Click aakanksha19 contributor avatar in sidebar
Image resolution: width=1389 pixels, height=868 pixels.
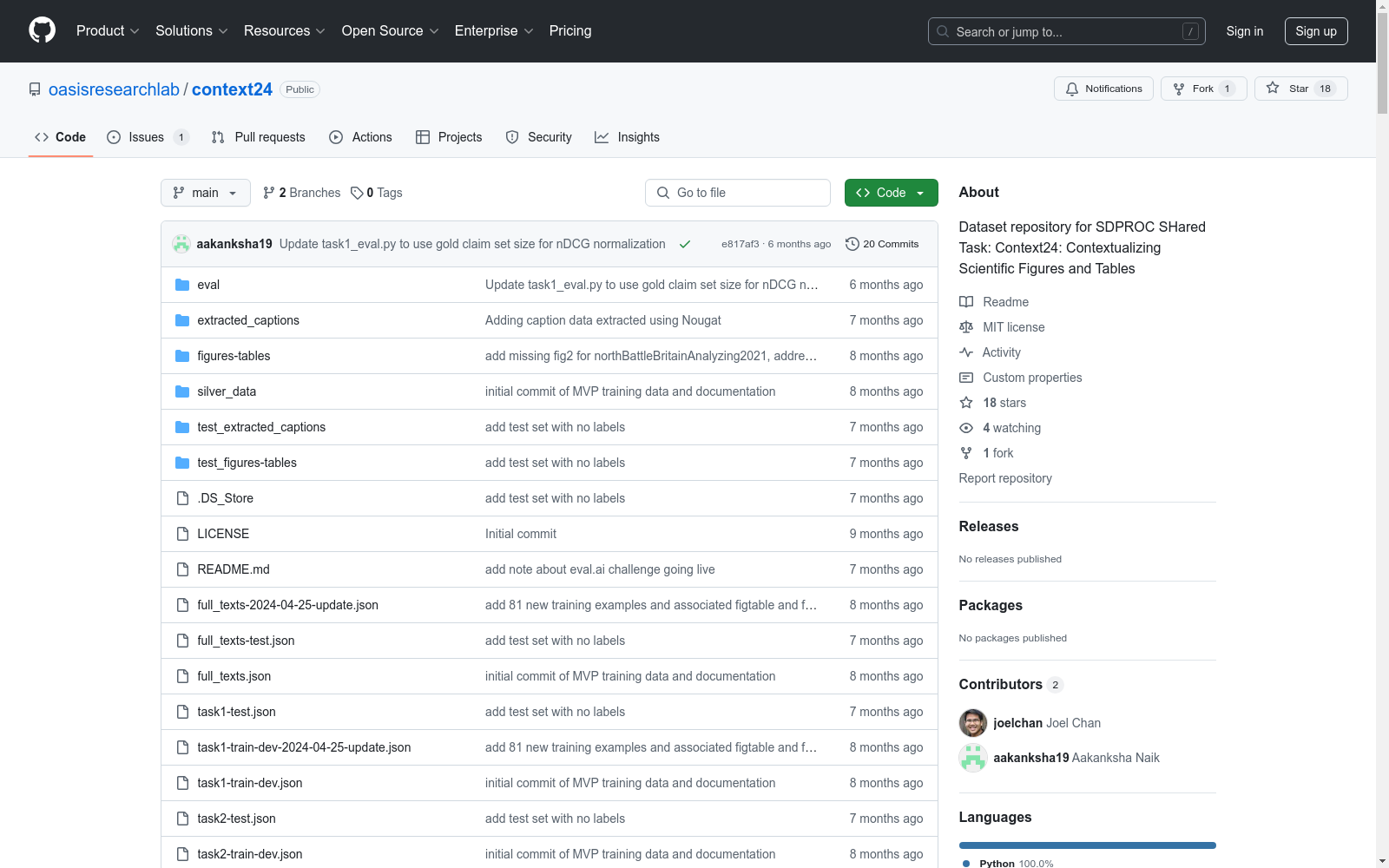973,758
